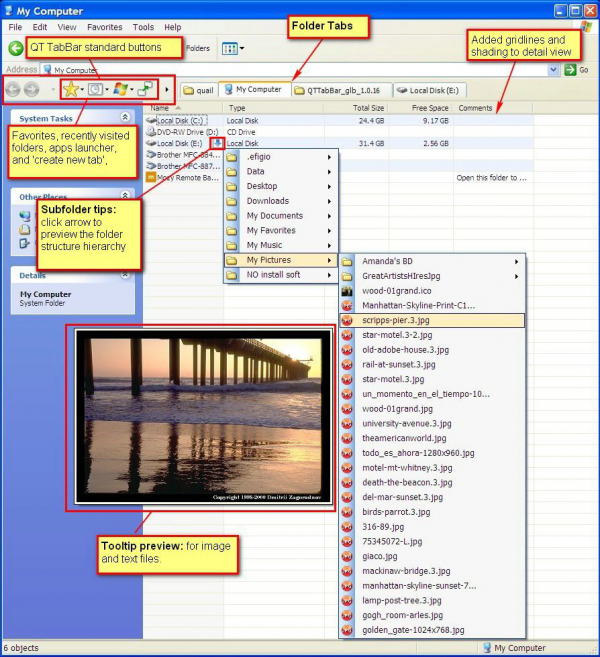Open the Downloads folder entry
This screenshot has height=657, width=600.
click(x=281, y=201)
